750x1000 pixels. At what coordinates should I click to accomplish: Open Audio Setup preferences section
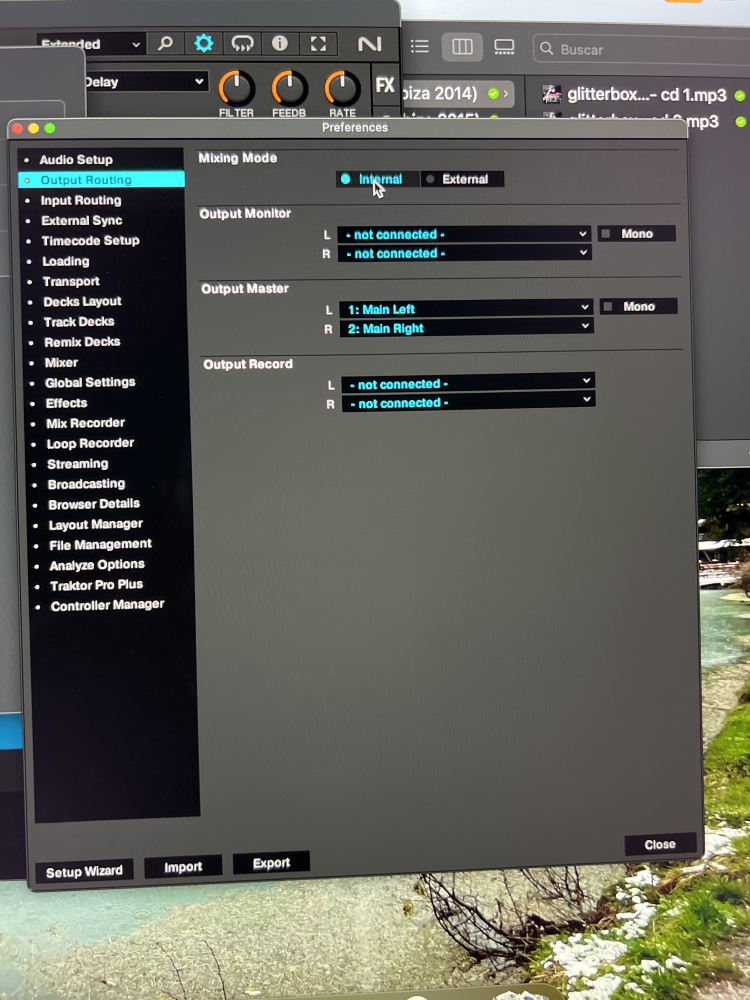tap(76, 159)
